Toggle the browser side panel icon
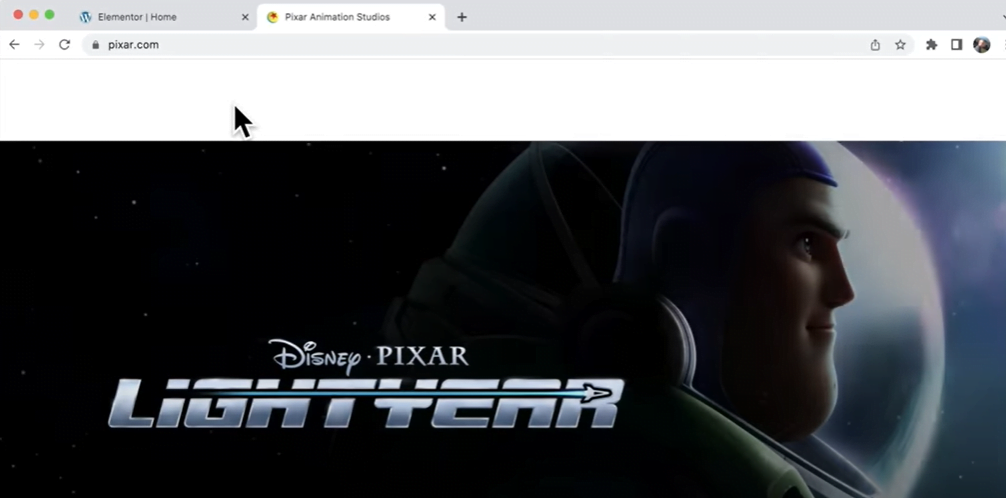Viewport: 1006px width, 498px height. click(957, 45)
